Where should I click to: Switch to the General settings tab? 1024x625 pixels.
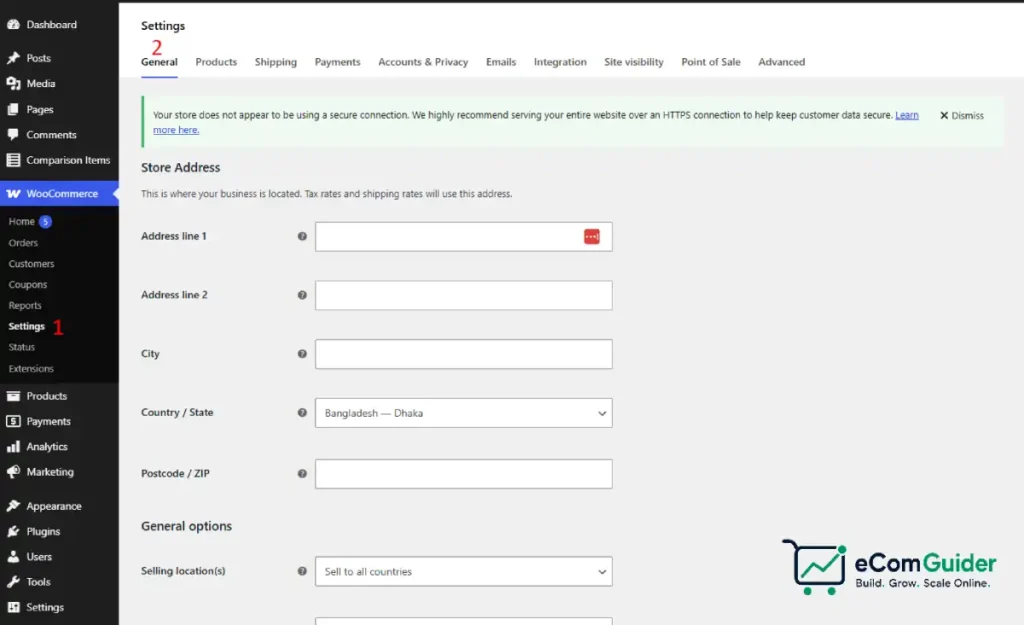159,62
